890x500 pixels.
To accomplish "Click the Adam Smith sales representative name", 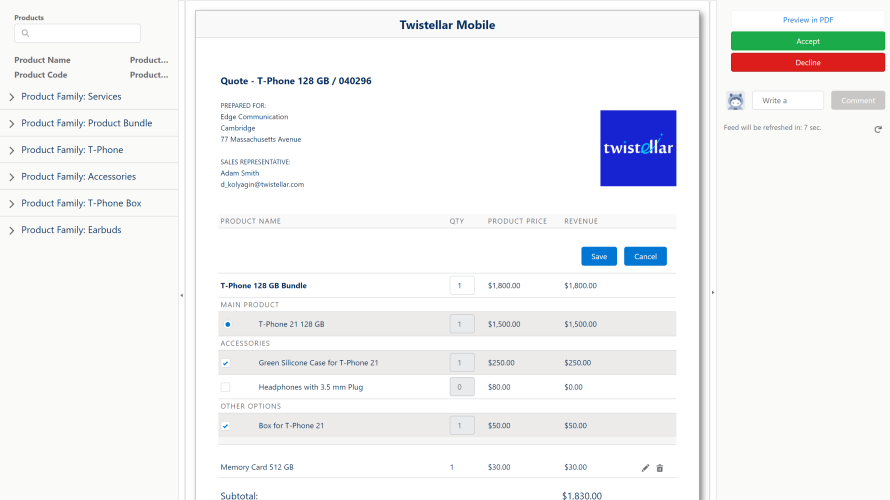I will [x=240, y=173].
